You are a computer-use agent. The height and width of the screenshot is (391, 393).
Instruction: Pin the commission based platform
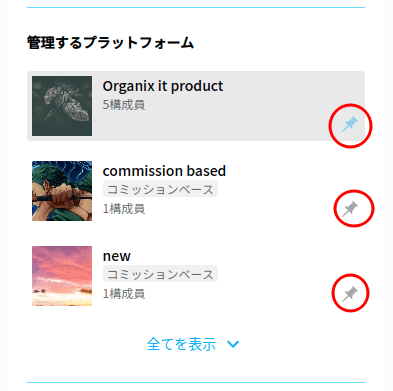tap(350, 209)
